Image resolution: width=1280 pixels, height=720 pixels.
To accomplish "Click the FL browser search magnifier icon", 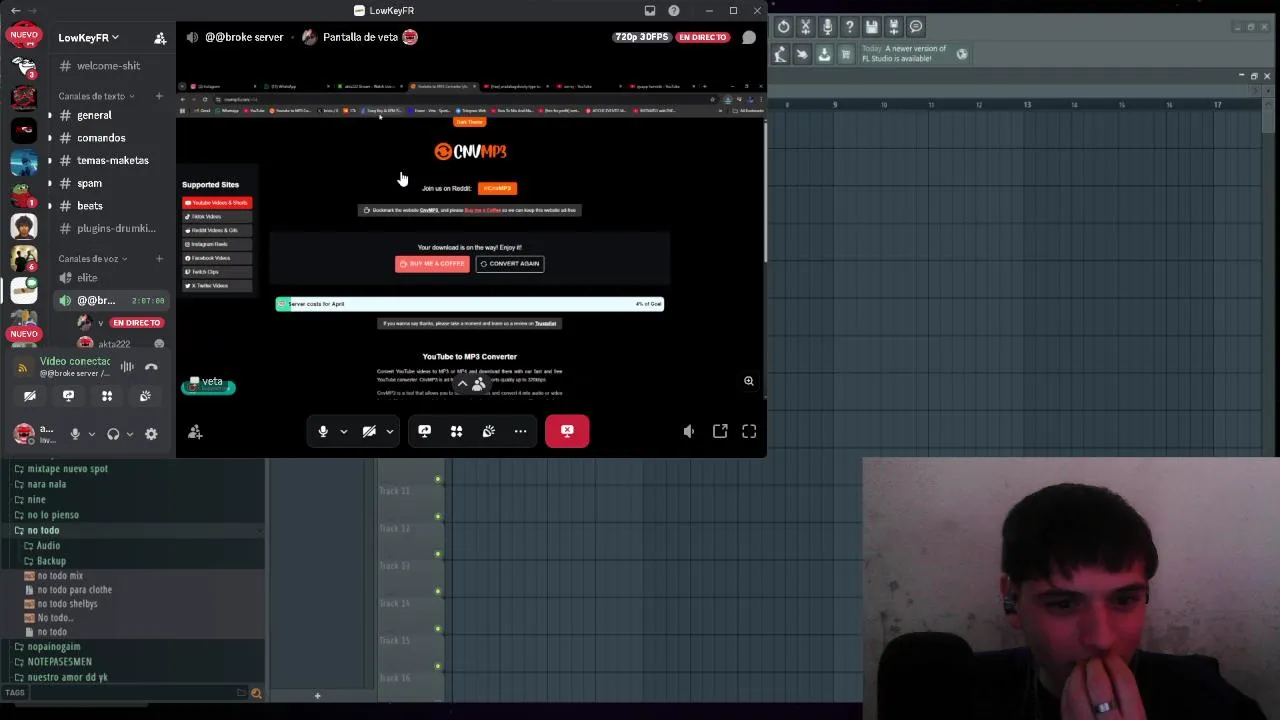I will pyautogui.click(x=256, y=693).
